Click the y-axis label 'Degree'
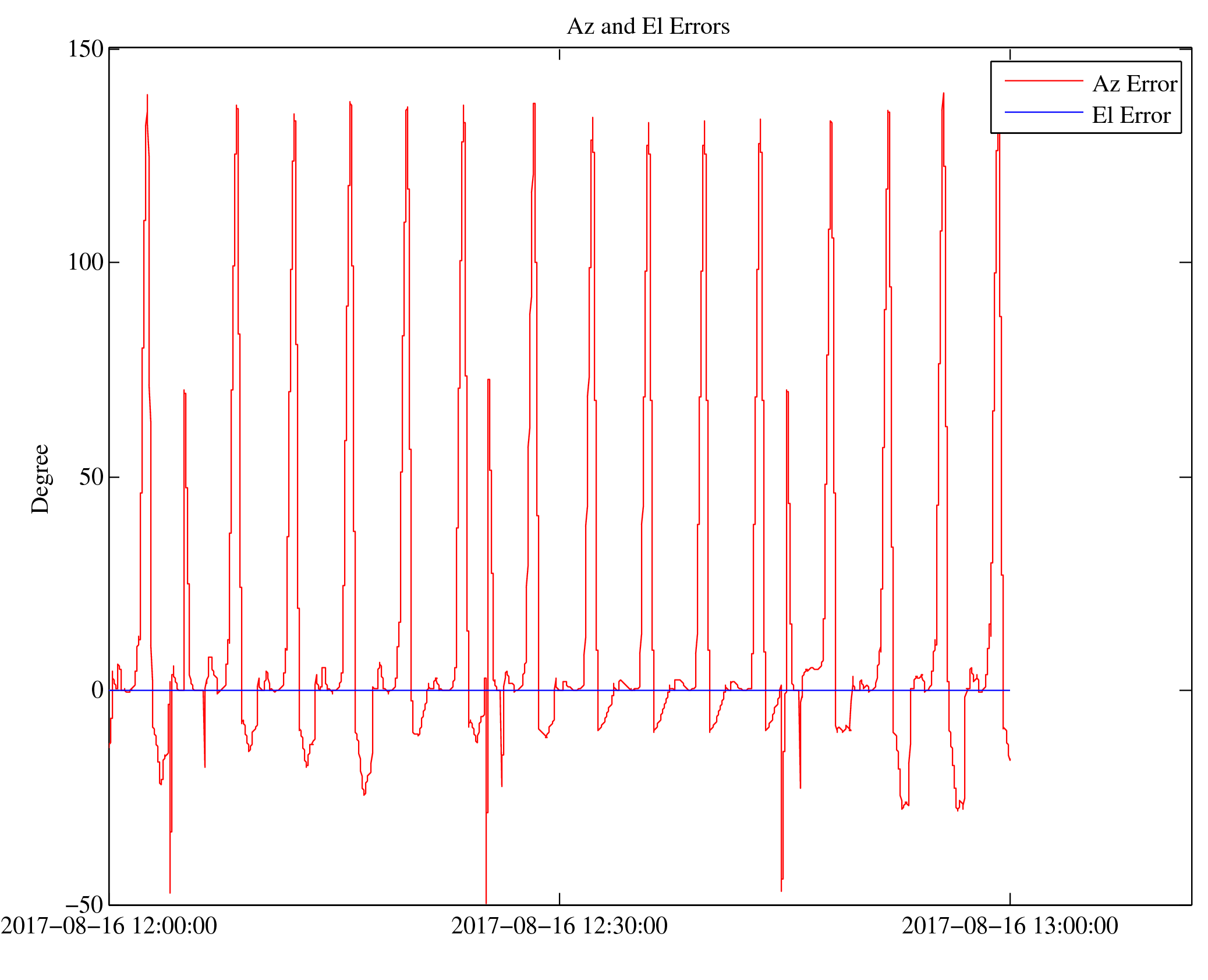This screenshot has height=980, width=1208. [x=41, y=479]
